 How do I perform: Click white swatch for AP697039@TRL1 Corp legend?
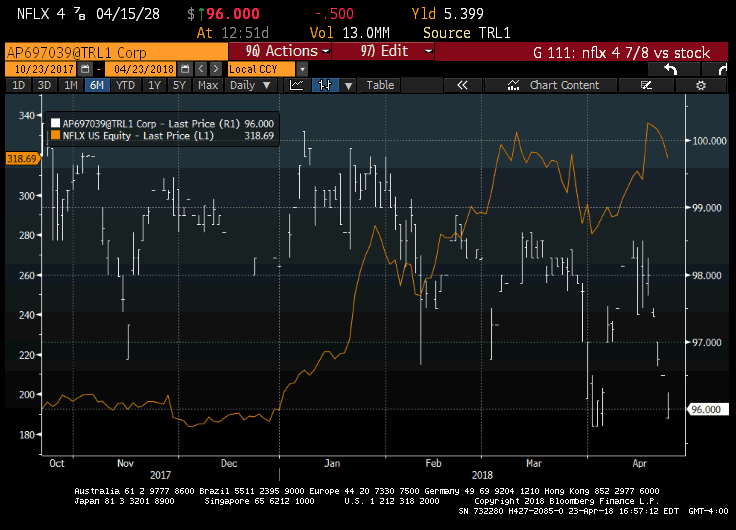coord(55,123)
